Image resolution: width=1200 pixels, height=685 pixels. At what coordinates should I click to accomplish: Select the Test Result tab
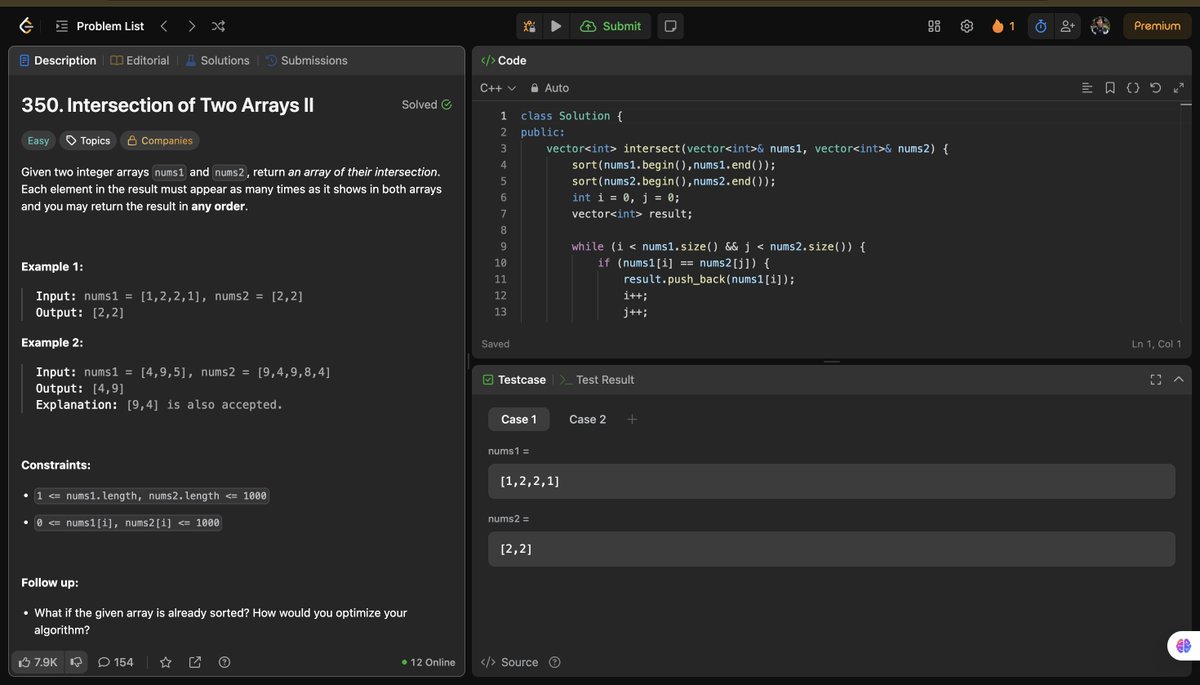click(x=597, y=380)
